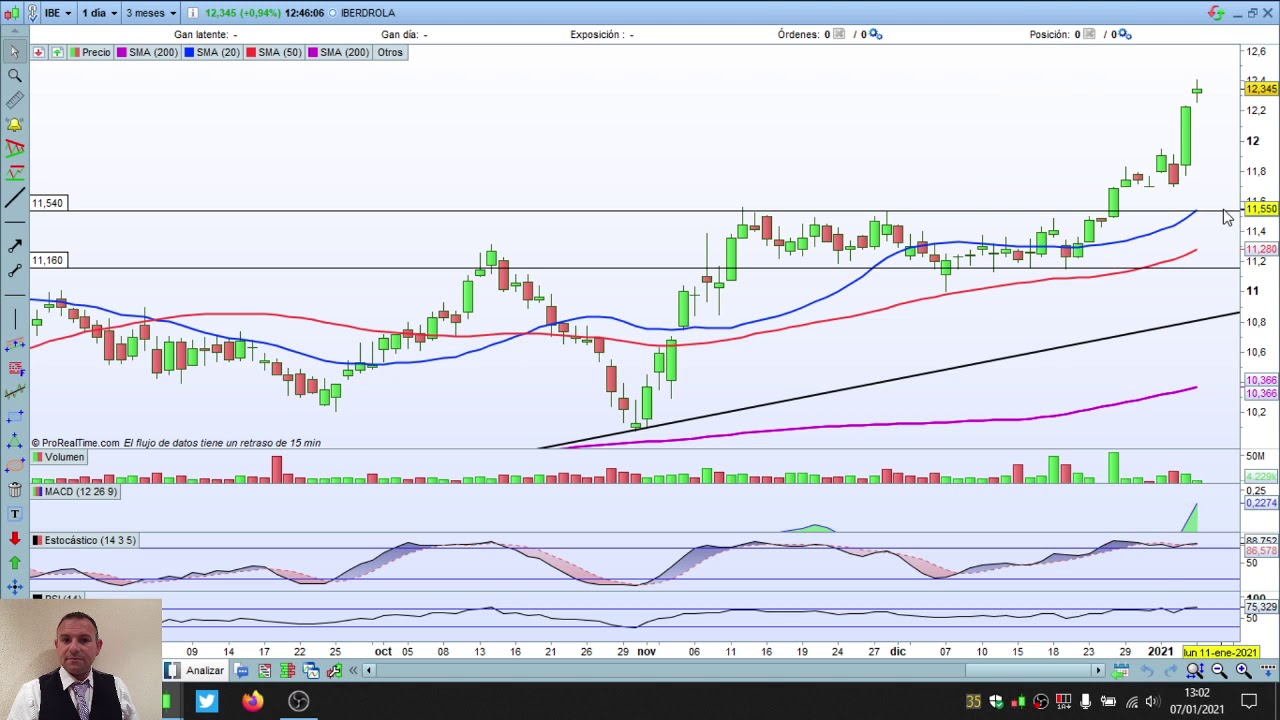Open the SMA (20) indicator label
1280x720 pixels.
[x=212, y=52]
